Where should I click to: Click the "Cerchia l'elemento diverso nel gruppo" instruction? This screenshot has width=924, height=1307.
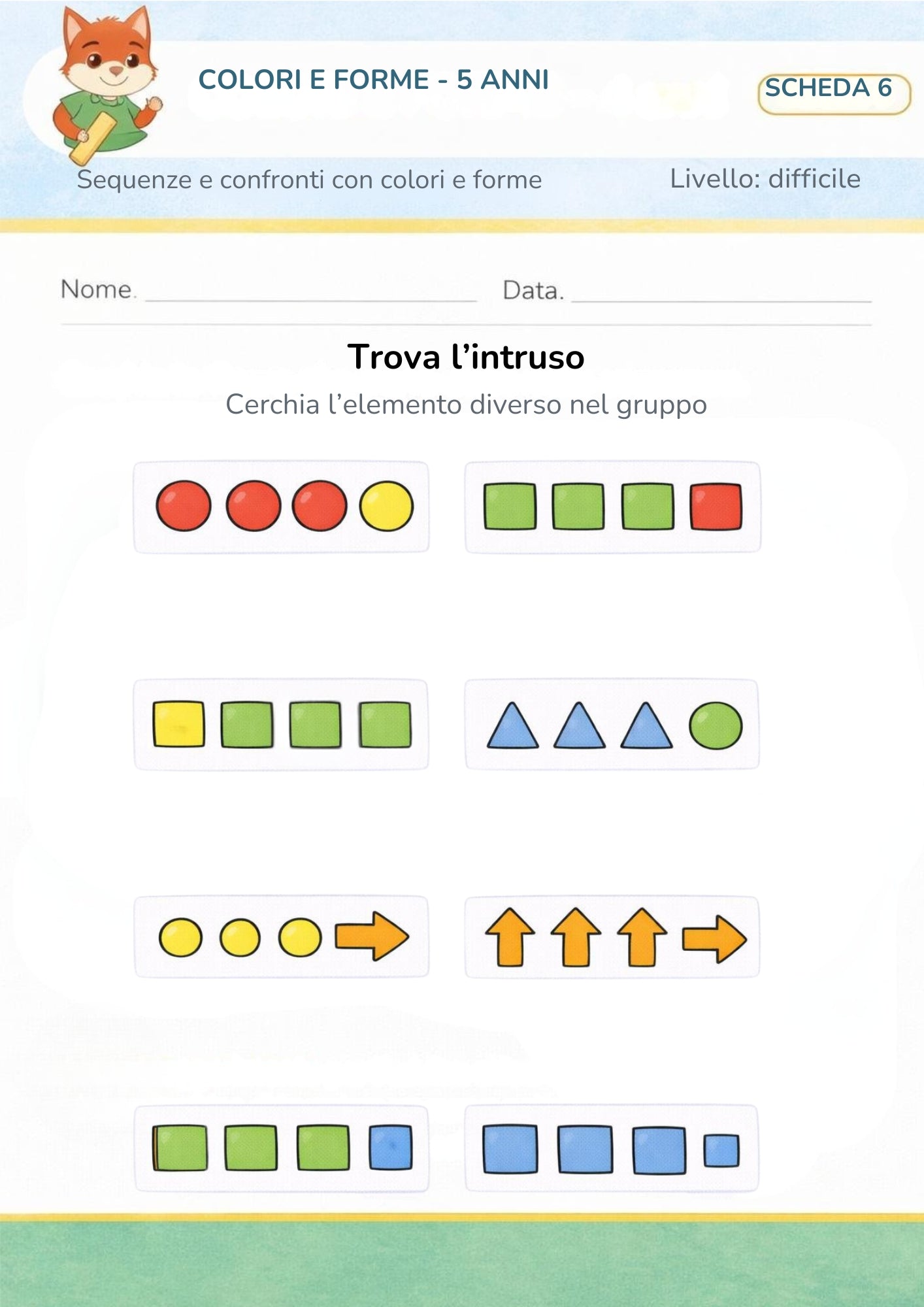[466, 405]
